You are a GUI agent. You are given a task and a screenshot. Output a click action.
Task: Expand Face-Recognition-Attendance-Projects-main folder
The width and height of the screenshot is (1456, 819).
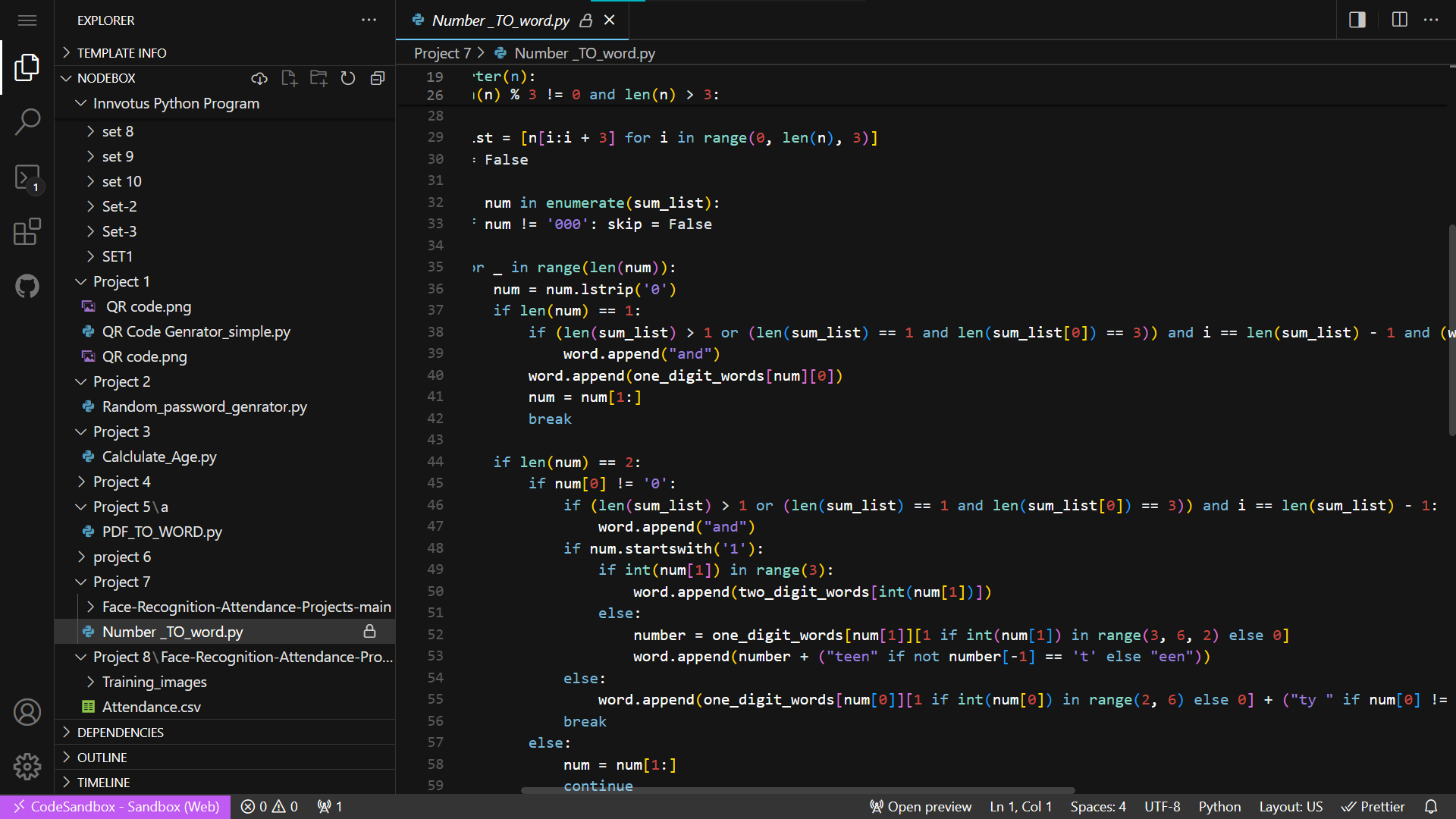225,607
